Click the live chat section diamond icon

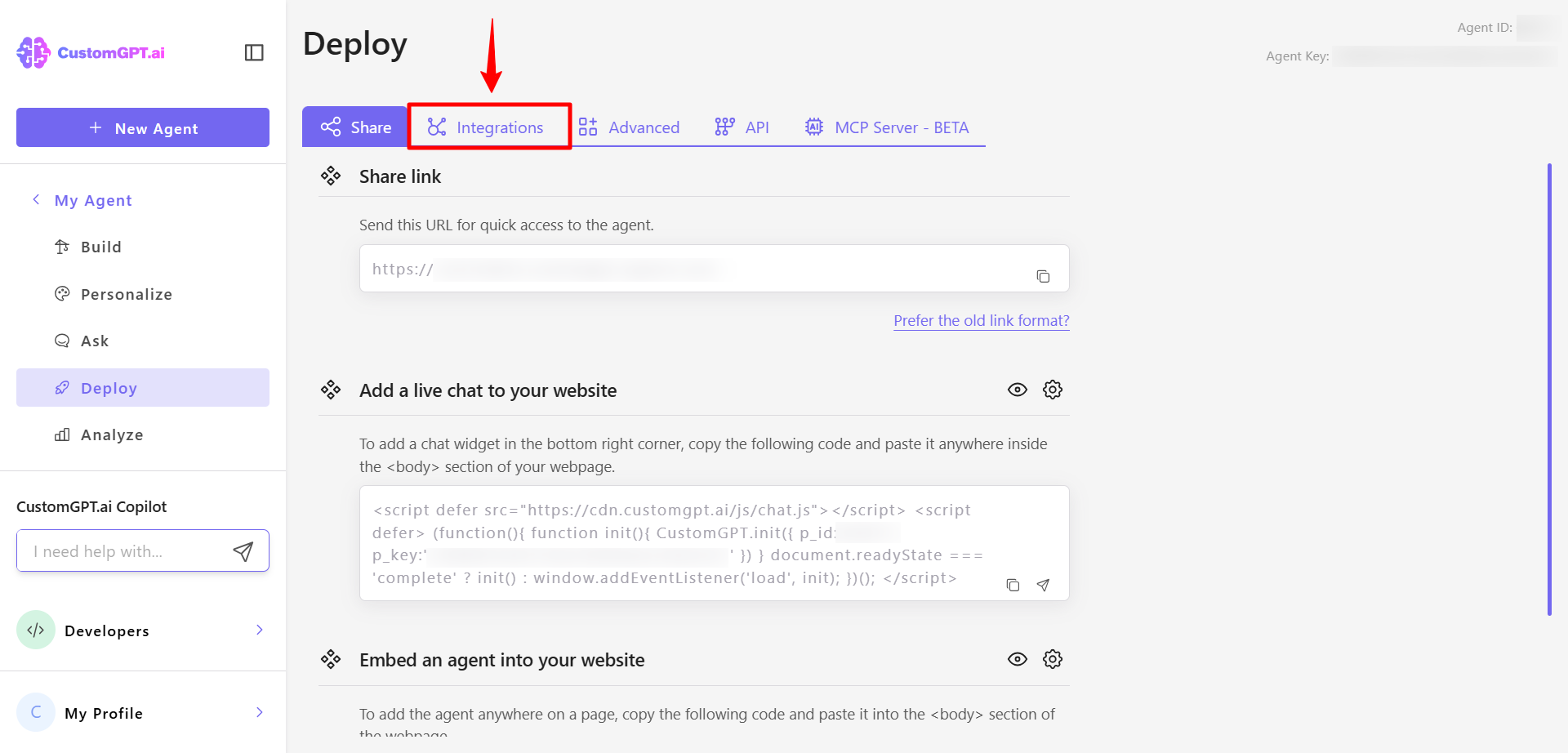[x=331, y=390]
